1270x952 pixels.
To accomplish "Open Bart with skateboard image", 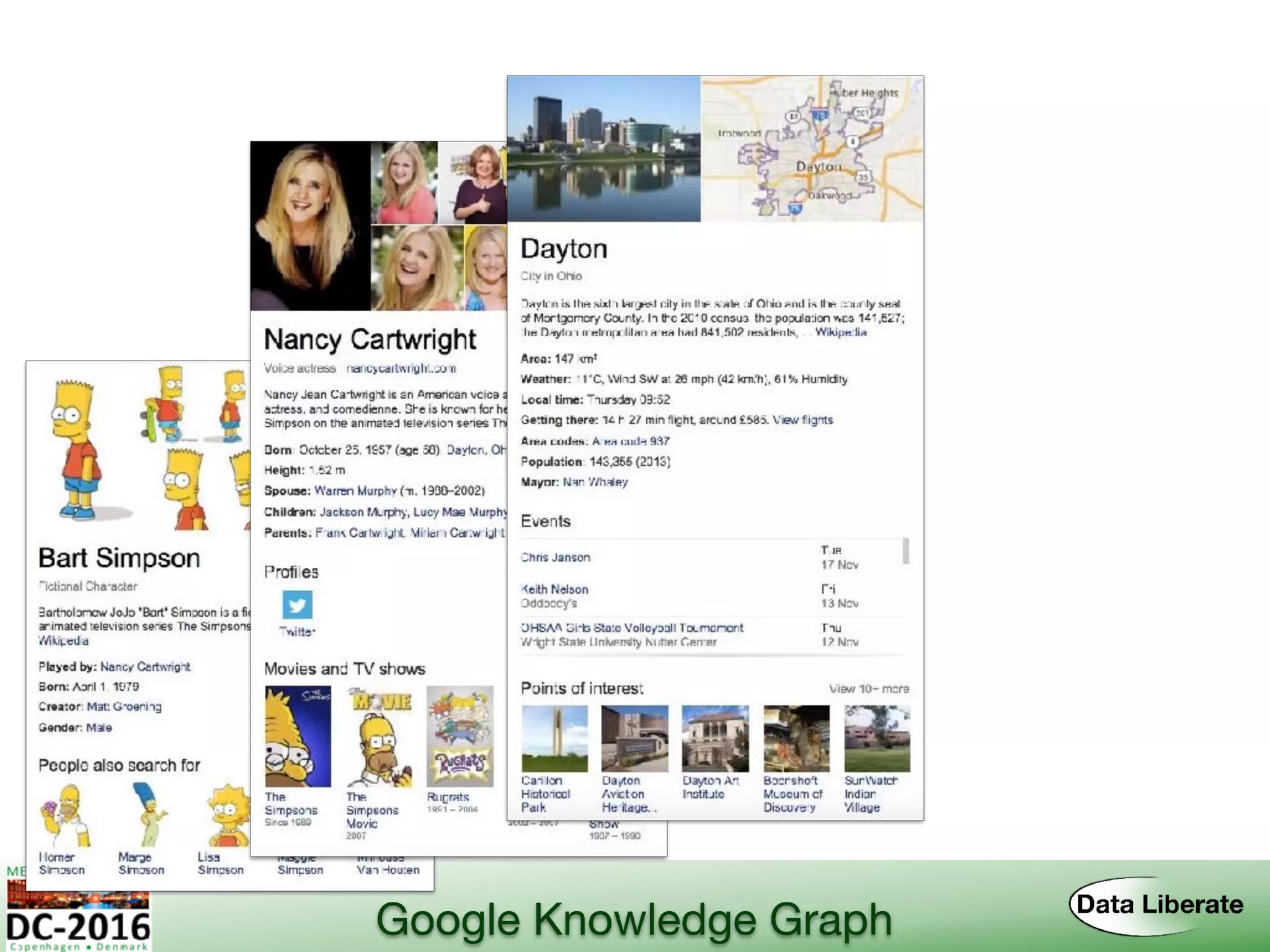I will 164,403.
